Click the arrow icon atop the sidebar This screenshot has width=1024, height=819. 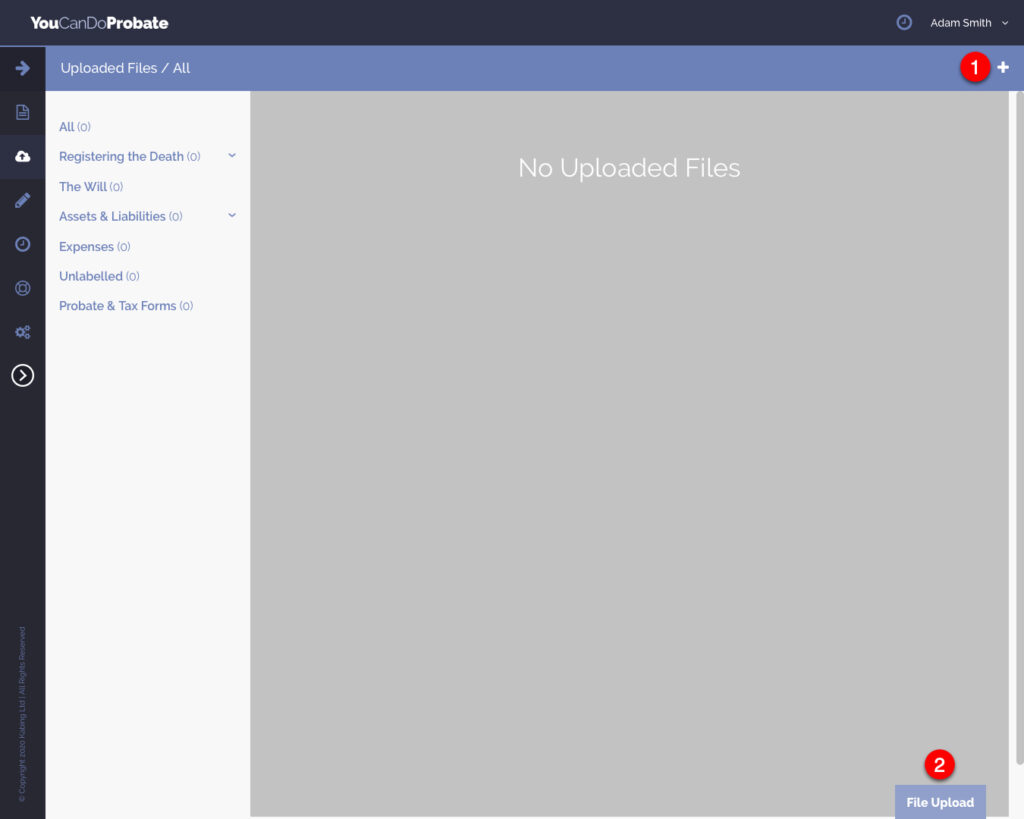point(22,68)
